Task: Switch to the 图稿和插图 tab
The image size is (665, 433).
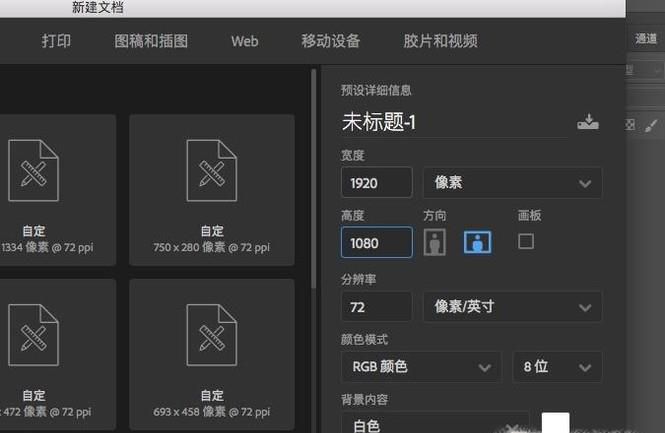Action: [151, 41]
